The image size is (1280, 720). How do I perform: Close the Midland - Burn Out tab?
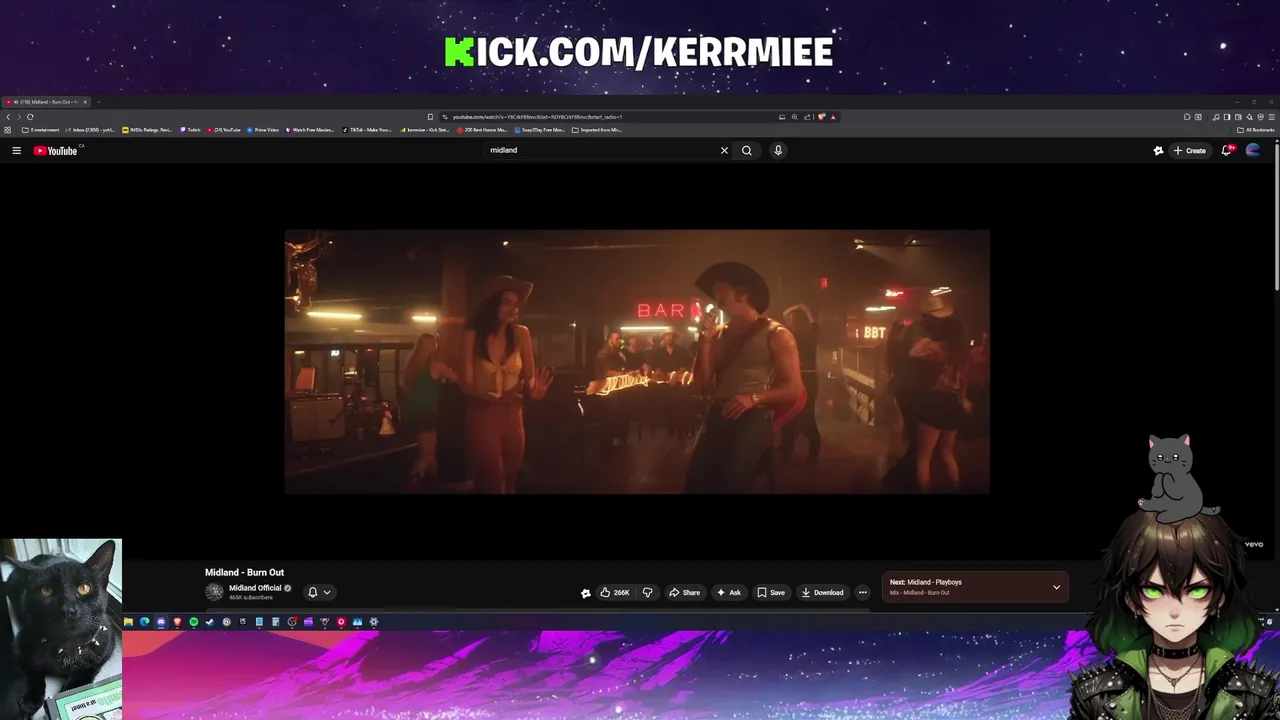click(x=85, y=102)
